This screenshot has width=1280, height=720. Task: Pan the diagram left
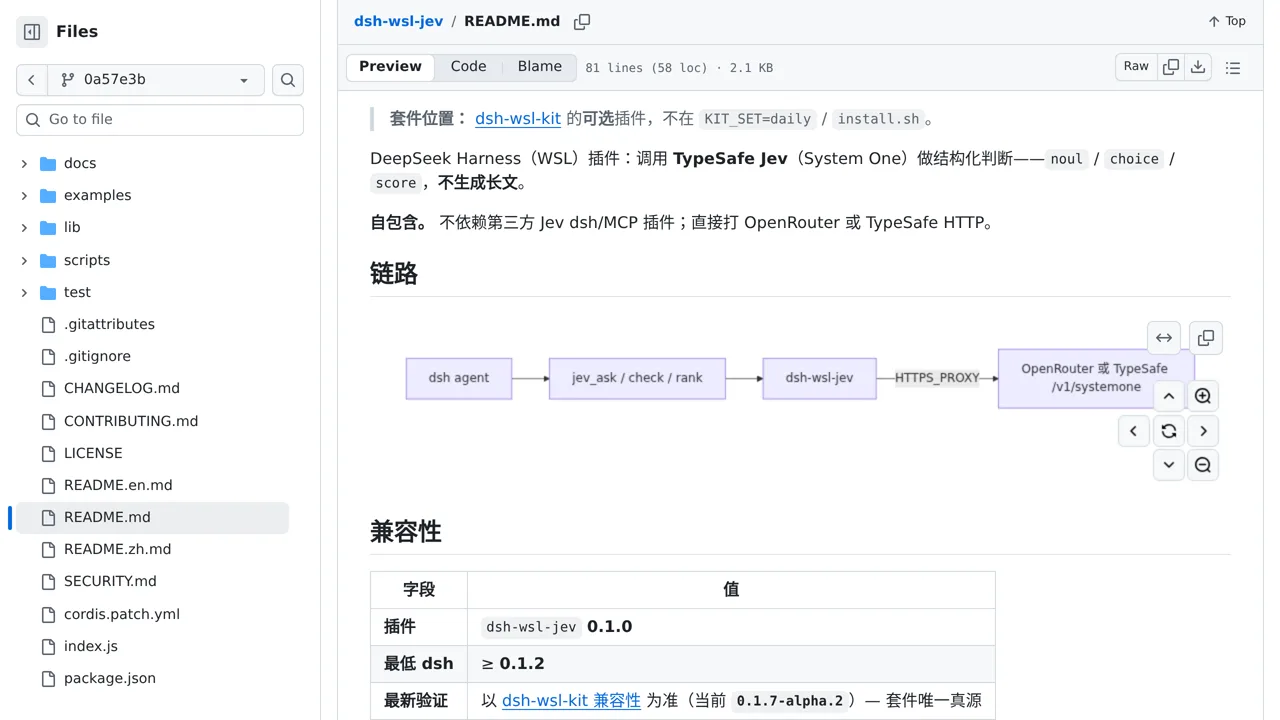(1133, 431)
